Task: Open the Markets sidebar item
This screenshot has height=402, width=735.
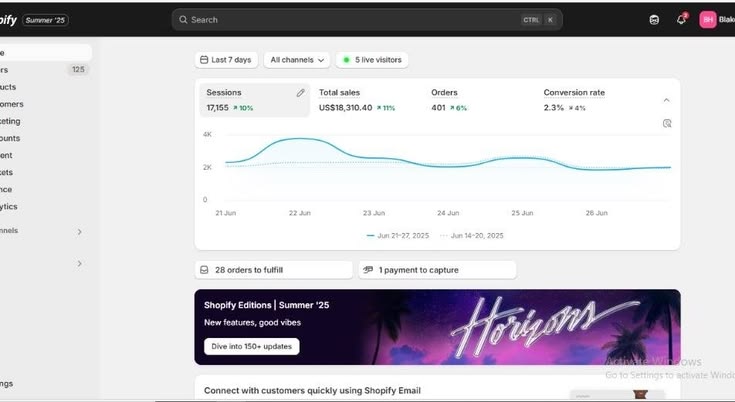Action: (x=45, y=172)
